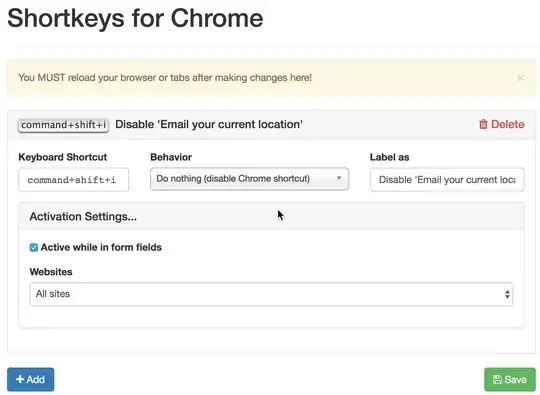Click the reload browser warning message
Viewport: 540px width, 395px height.
(x=165, y=78)
